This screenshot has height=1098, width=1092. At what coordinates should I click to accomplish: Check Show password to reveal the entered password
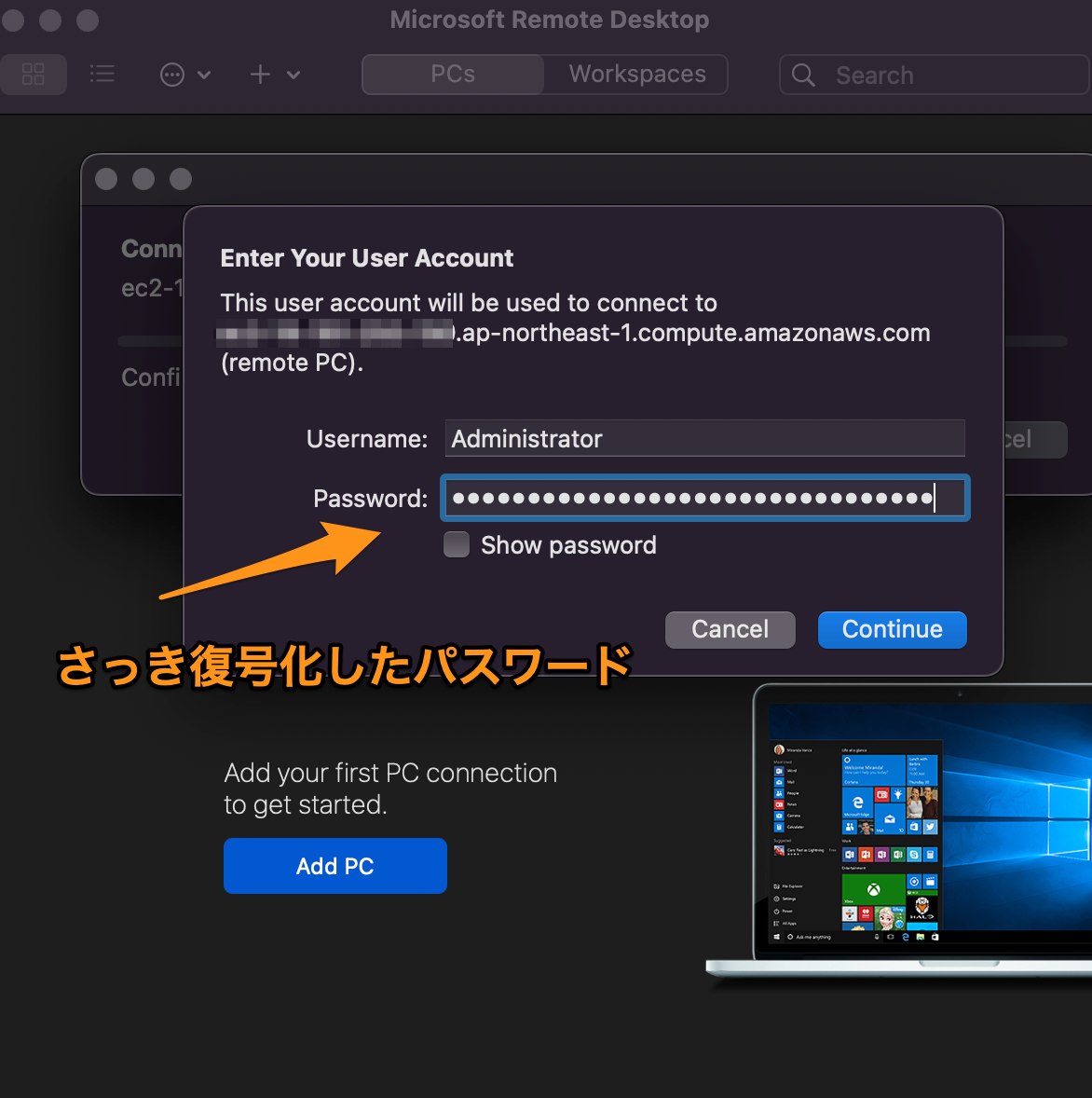tap(456, 544)
